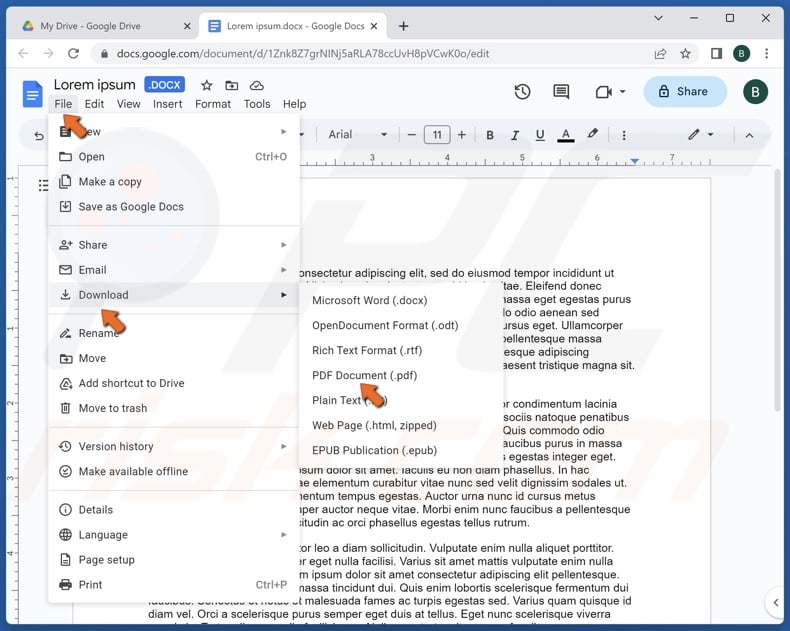Image resolution: width=790 pixels, height=631 pixels.
Task: Open the Help menu
Action: 294,104
